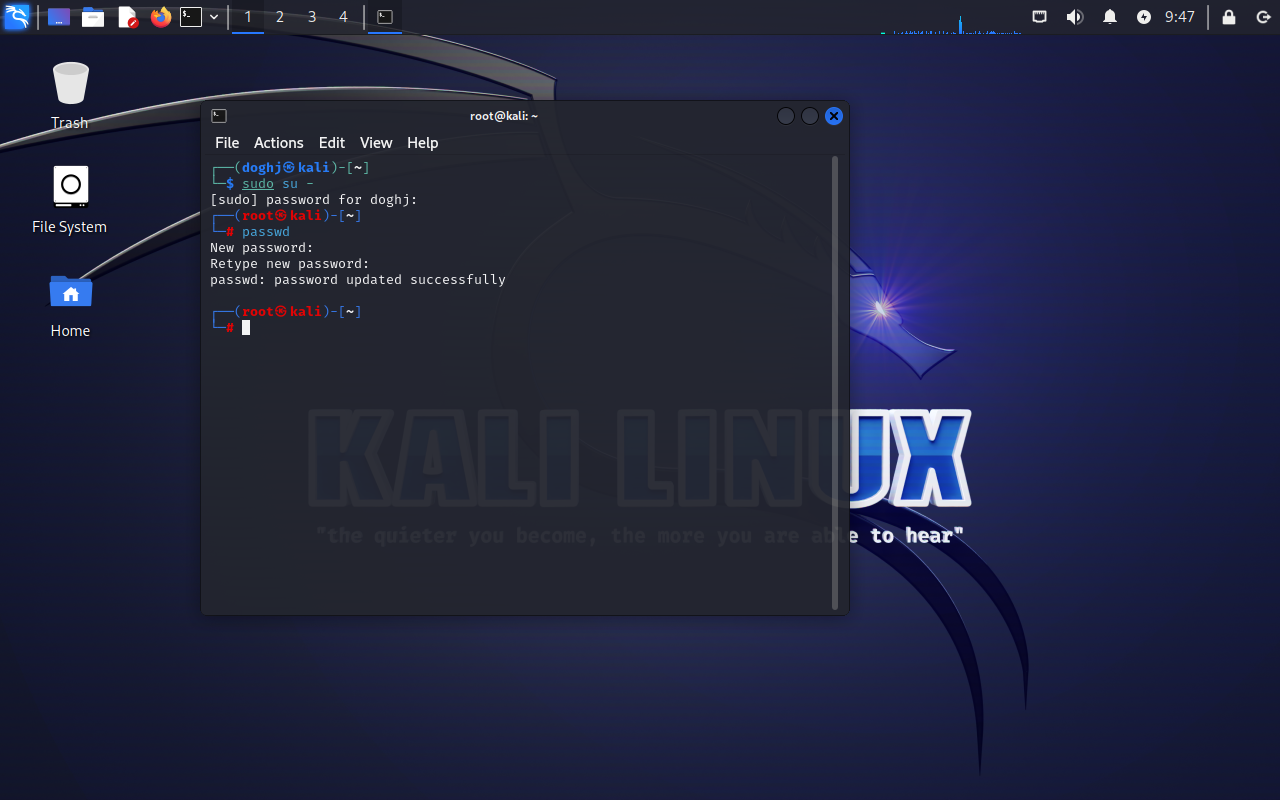
Task: Select the Trash desktop icon
Action: point(70,95)
